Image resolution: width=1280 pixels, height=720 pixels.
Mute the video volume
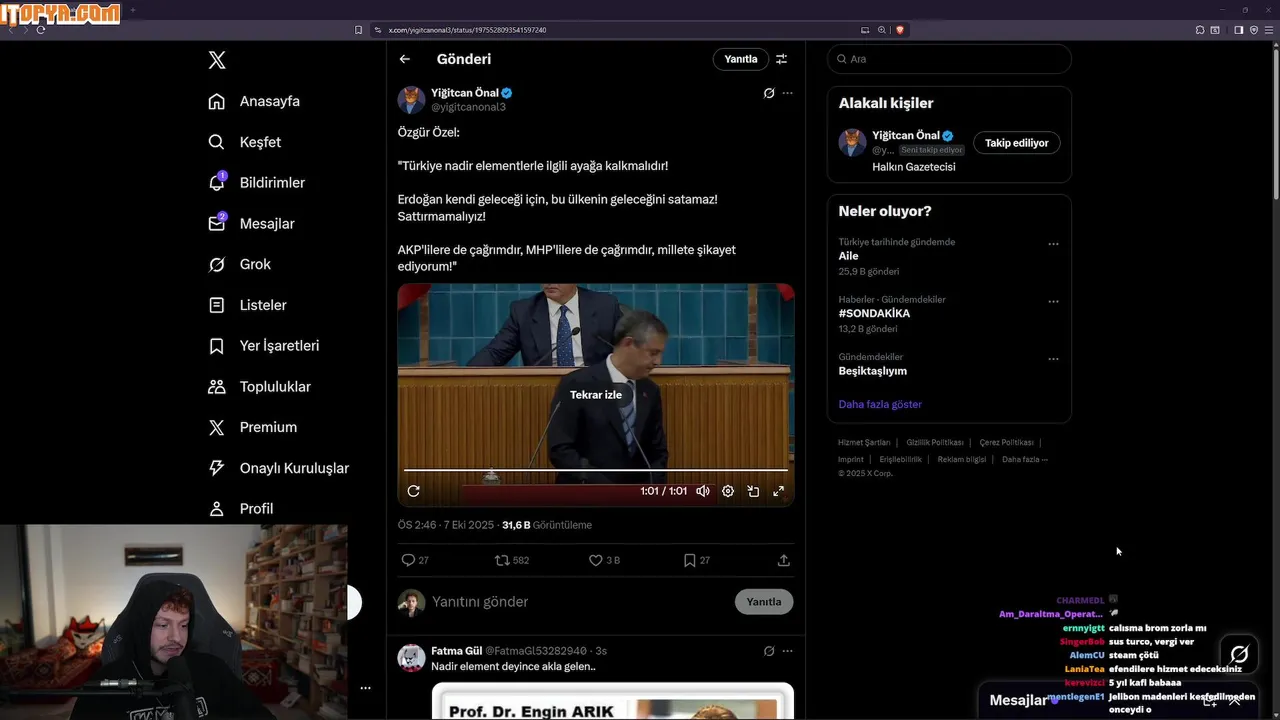point(703,491)
